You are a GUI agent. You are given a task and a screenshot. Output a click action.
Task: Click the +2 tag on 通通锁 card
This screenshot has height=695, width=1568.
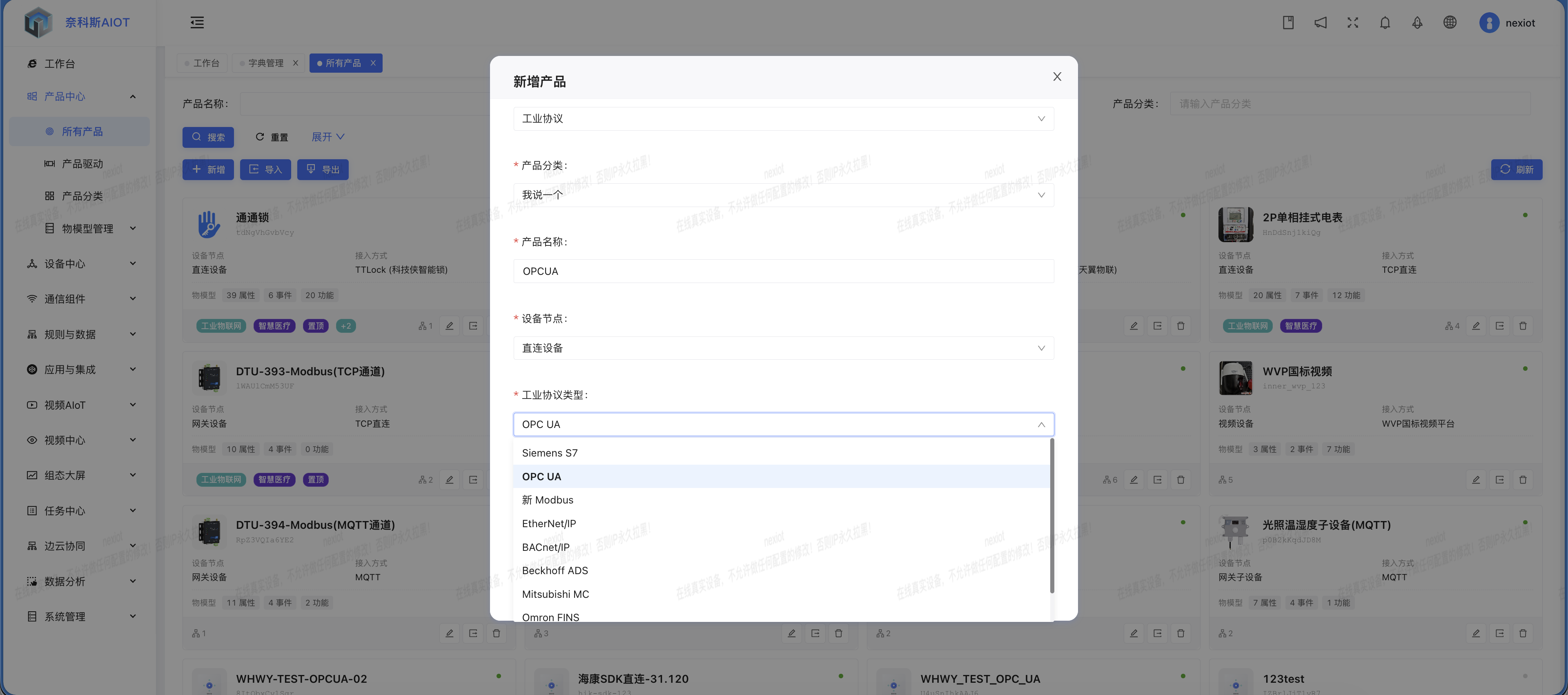click(345, 325)
